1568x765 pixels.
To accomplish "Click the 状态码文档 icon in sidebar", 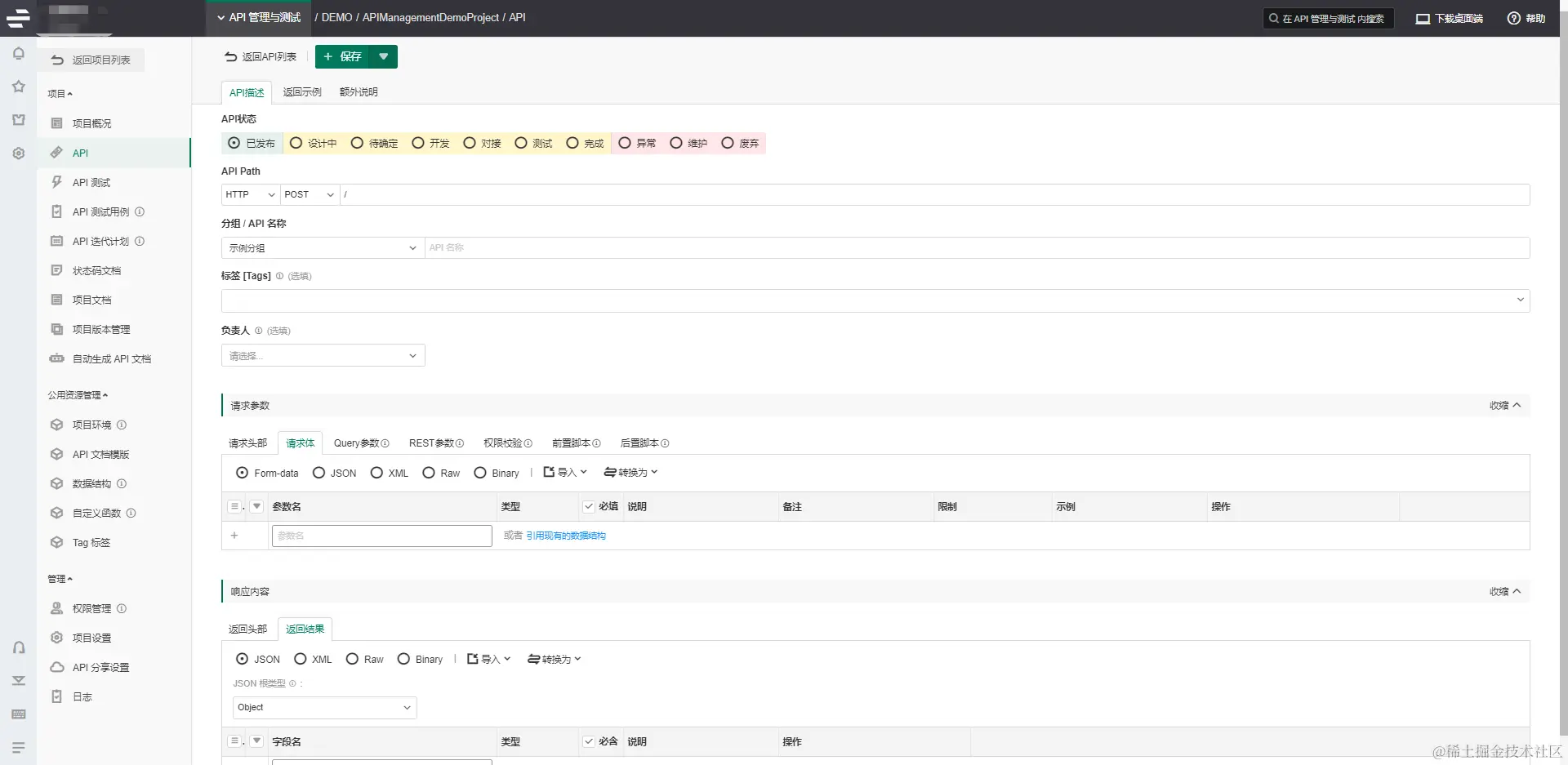I will [x=56, y=270].
